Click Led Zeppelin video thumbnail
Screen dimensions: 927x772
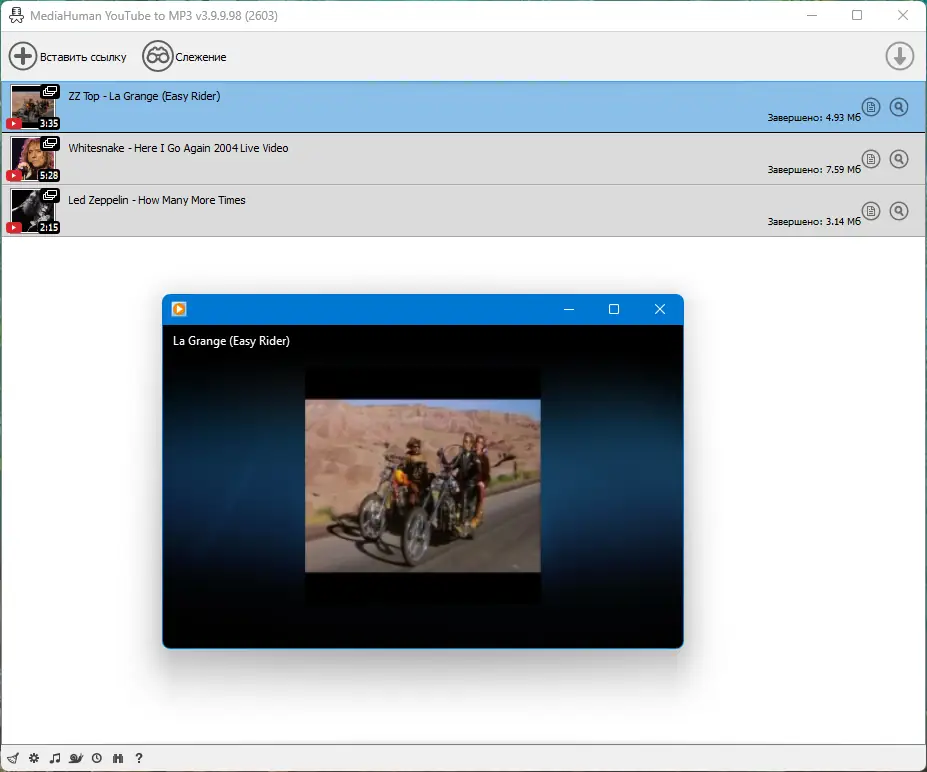33,211
